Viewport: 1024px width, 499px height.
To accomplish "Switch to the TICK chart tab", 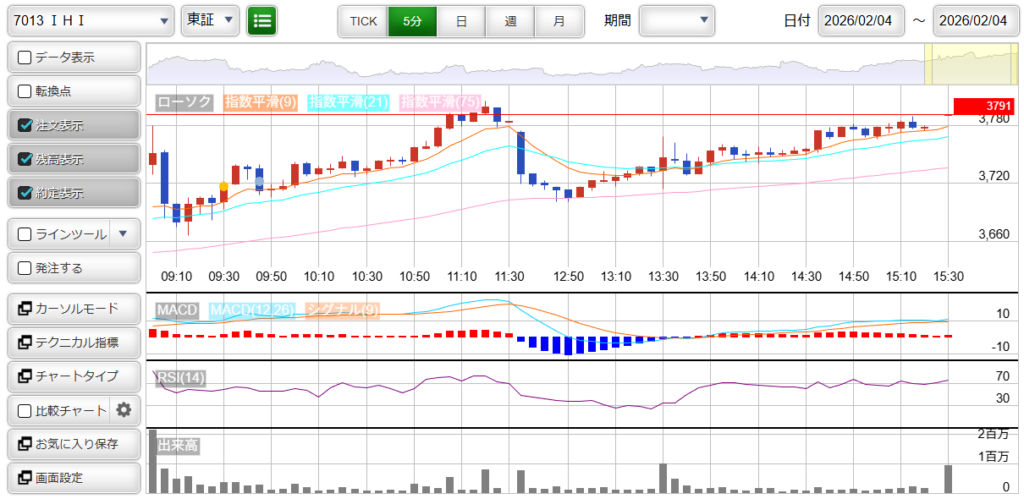I will point(363,20).
